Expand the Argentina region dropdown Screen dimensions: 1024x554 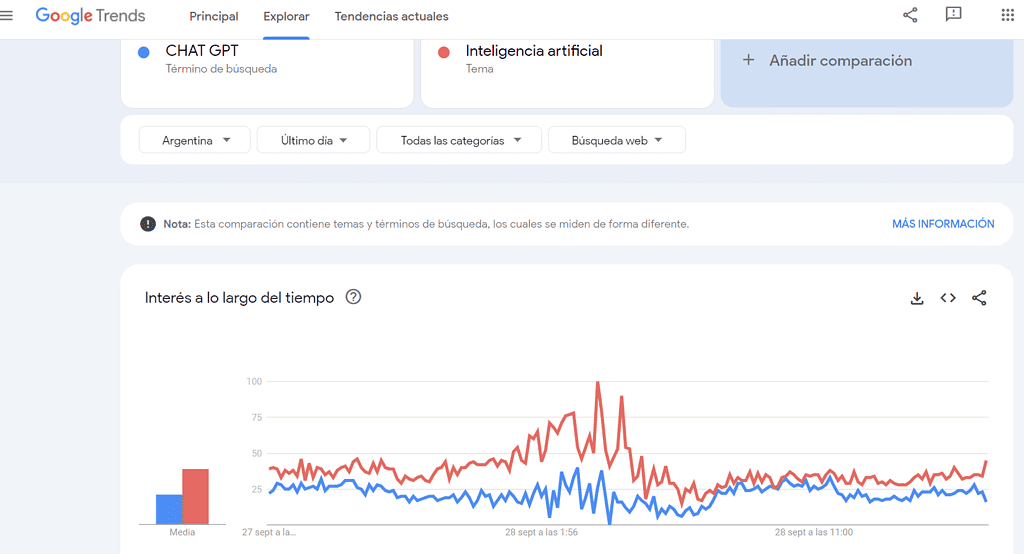196,140
